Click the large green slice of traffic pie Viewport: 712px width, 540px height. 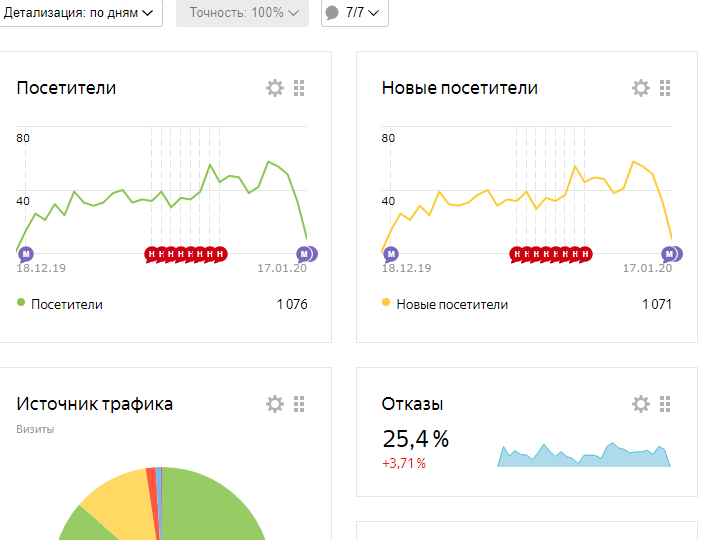point(209,509)
